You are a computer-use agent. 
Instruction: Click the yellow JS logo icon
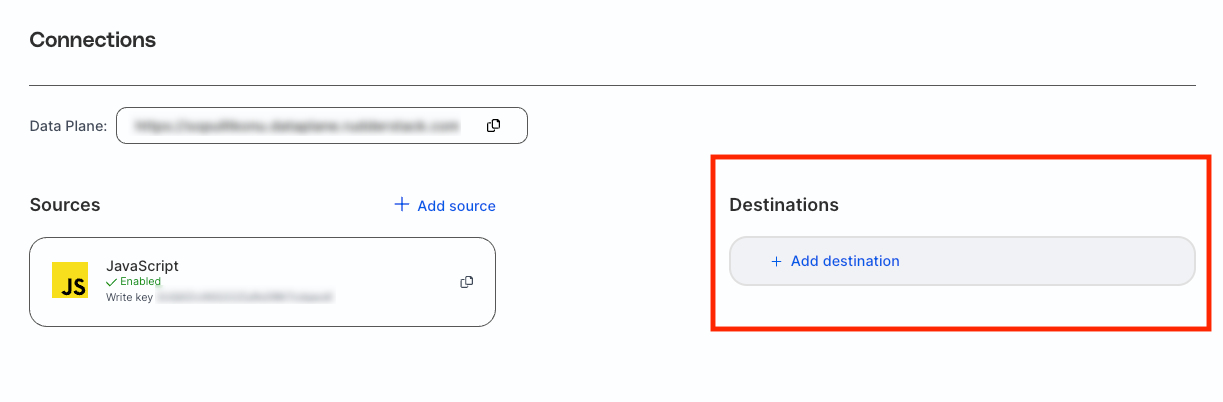click(x=70, y=281)
